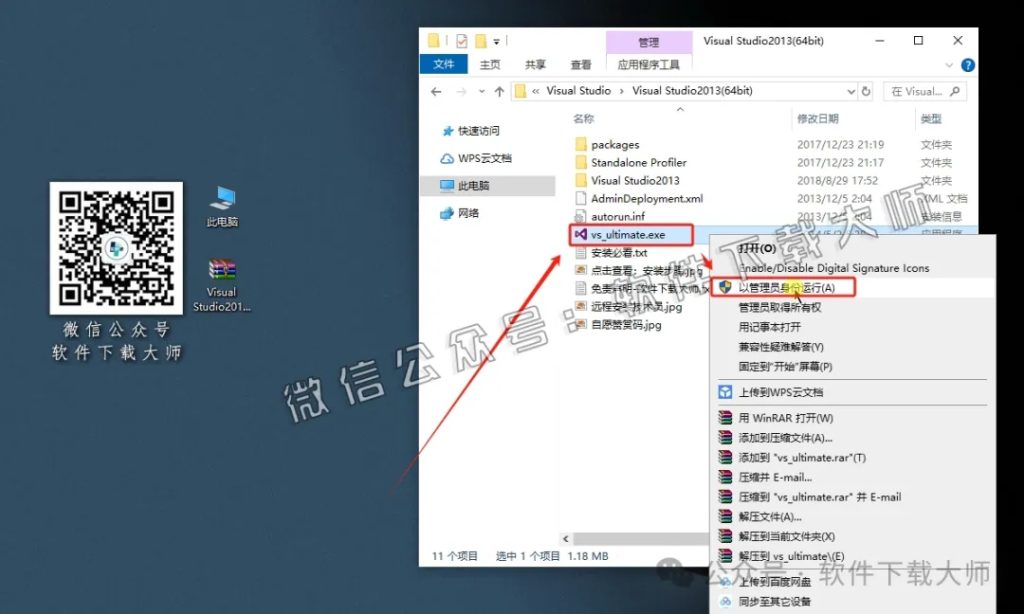Switch to the 查看 ribbon tab
Screen dimensions: 1024x614
click(581, 65)
